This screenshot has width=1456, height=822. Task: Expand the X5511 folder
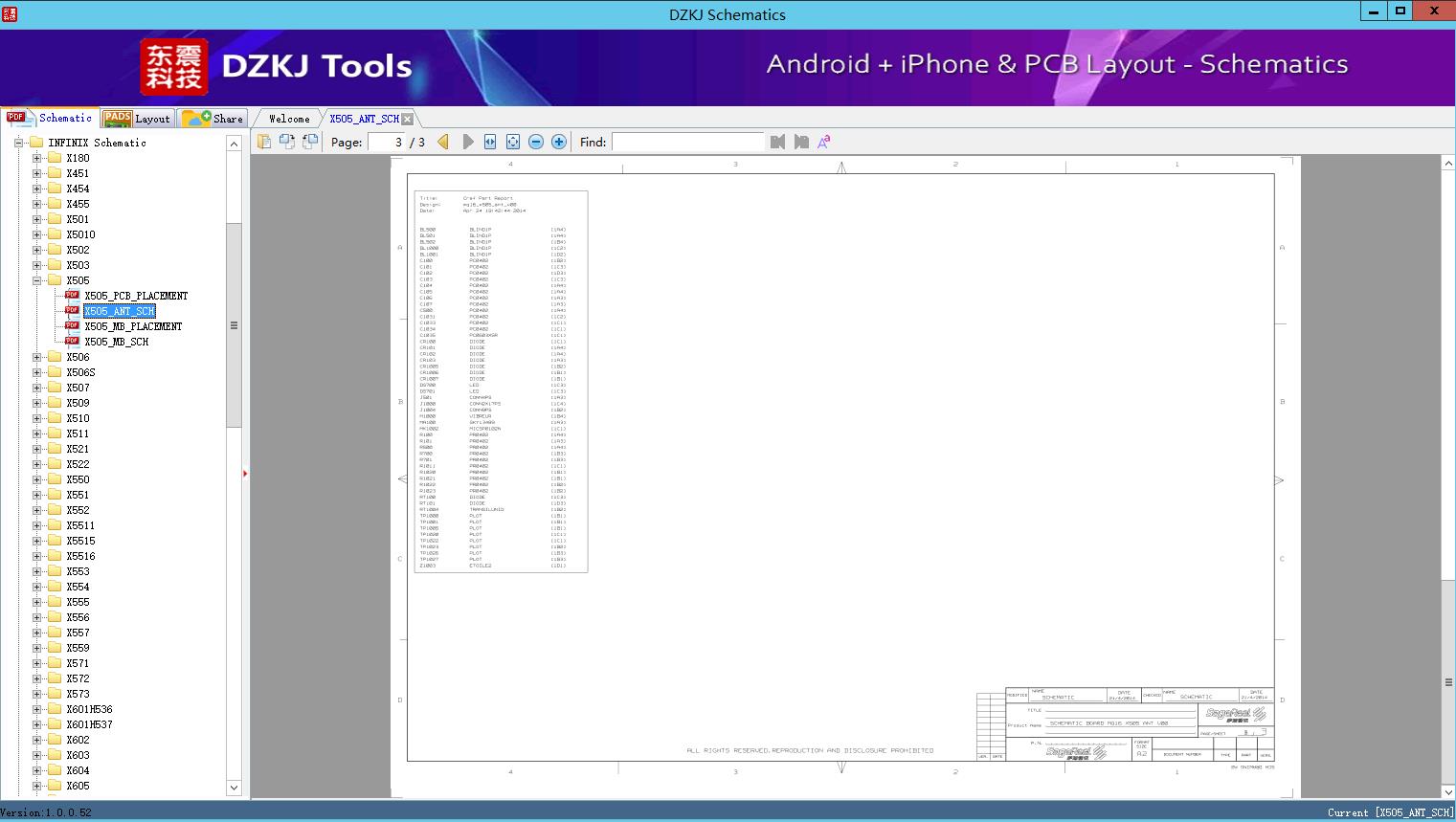pos(37,525)
